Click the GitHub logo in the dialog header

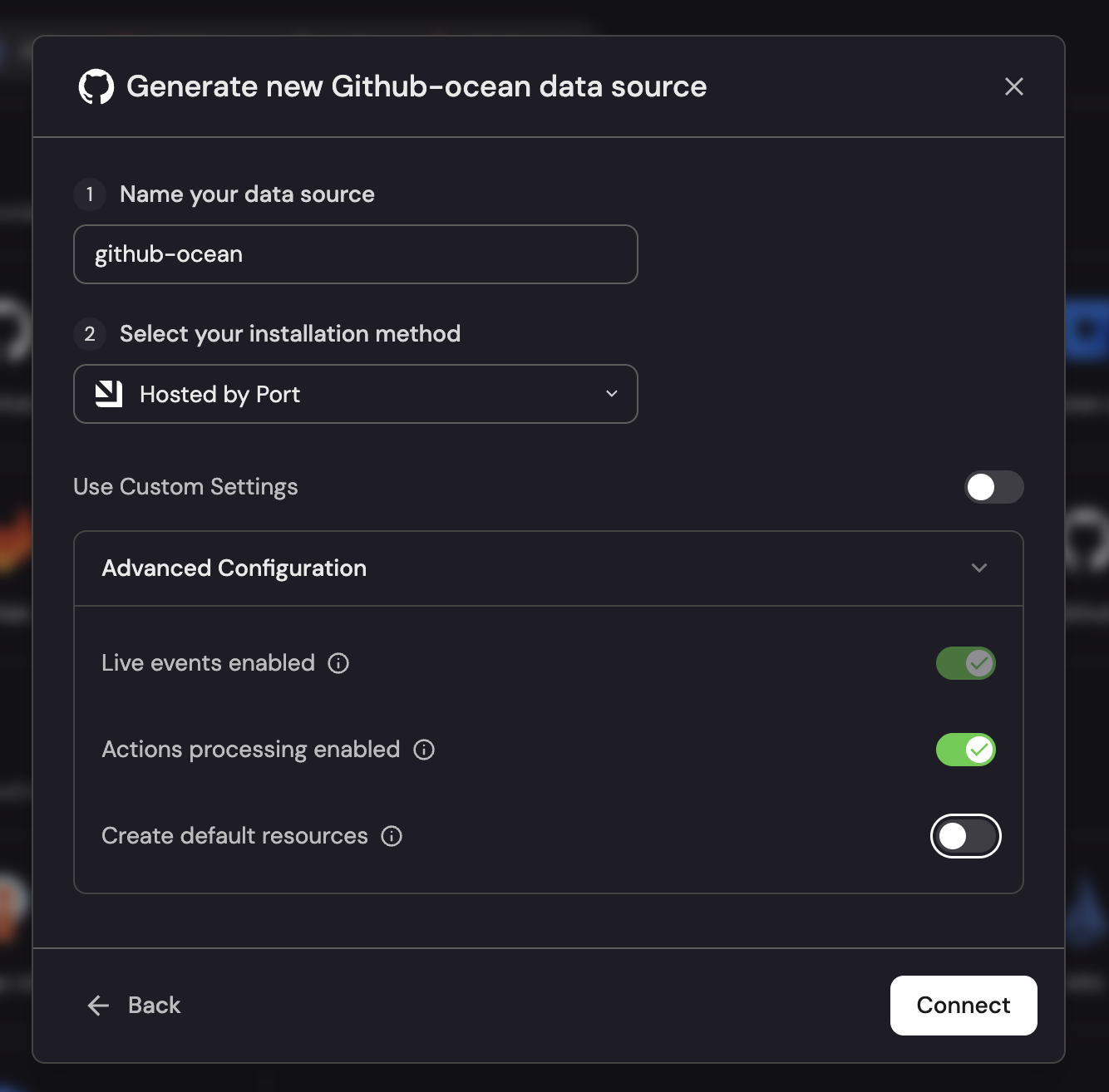96,87
